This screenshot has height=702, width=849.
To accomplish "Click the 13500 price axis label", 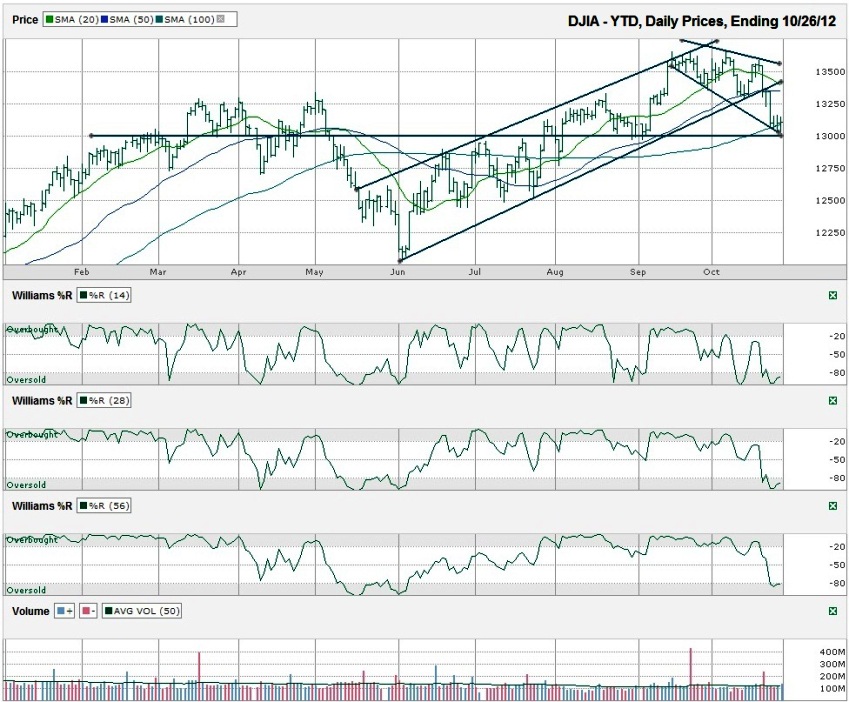I will (x=830, y=72).
